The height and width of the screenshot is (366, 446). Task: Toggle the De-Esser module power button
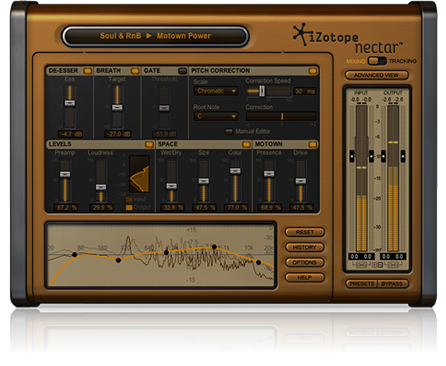coord(88,71)
